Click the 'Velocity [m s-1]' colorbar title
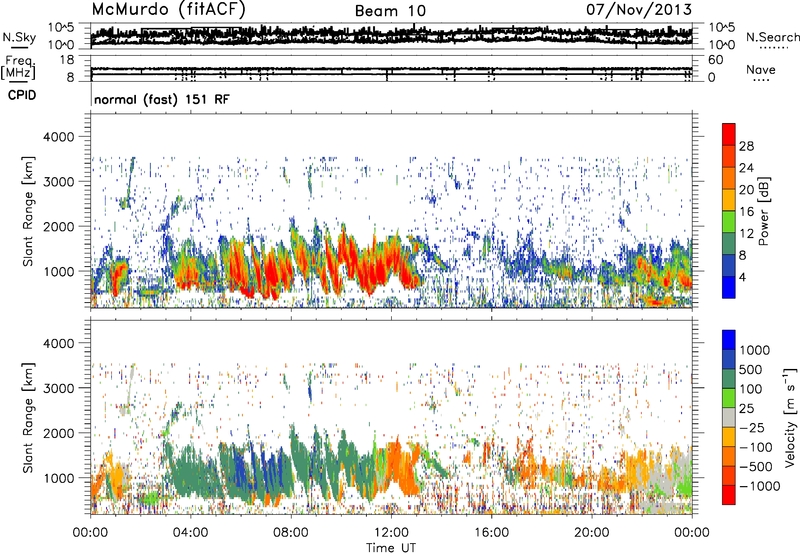This screenshot has width=800, height=554. (x=790, y=417)
